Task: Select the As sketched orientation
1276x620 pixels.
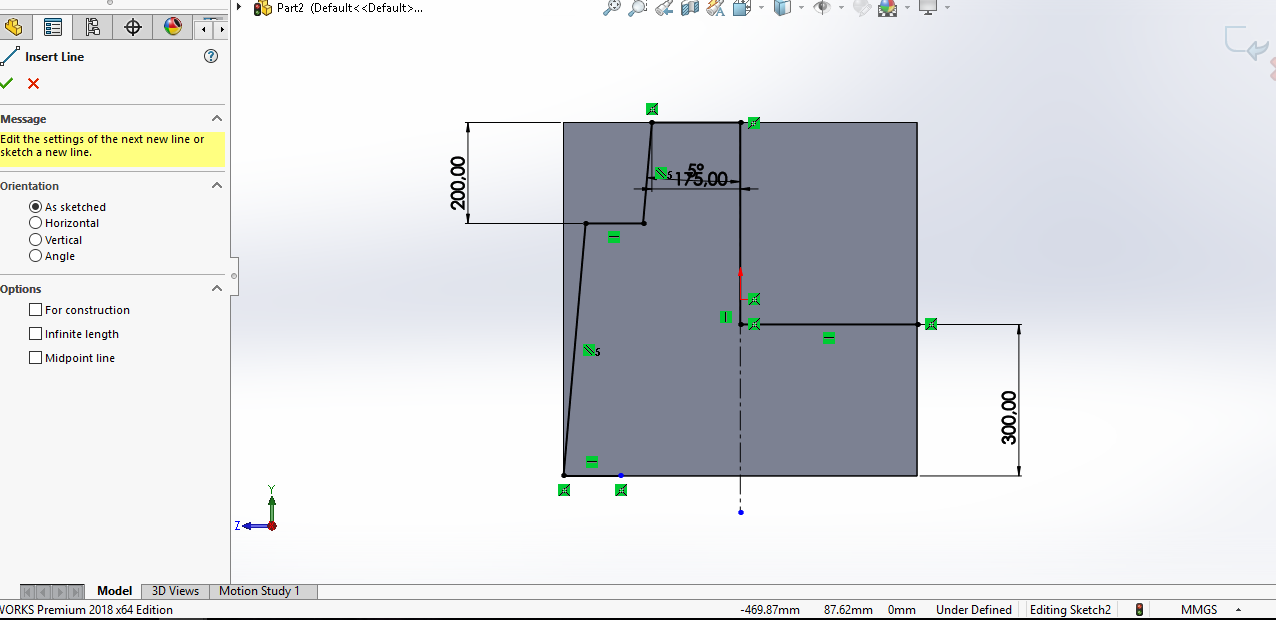Action: [36, 207]
